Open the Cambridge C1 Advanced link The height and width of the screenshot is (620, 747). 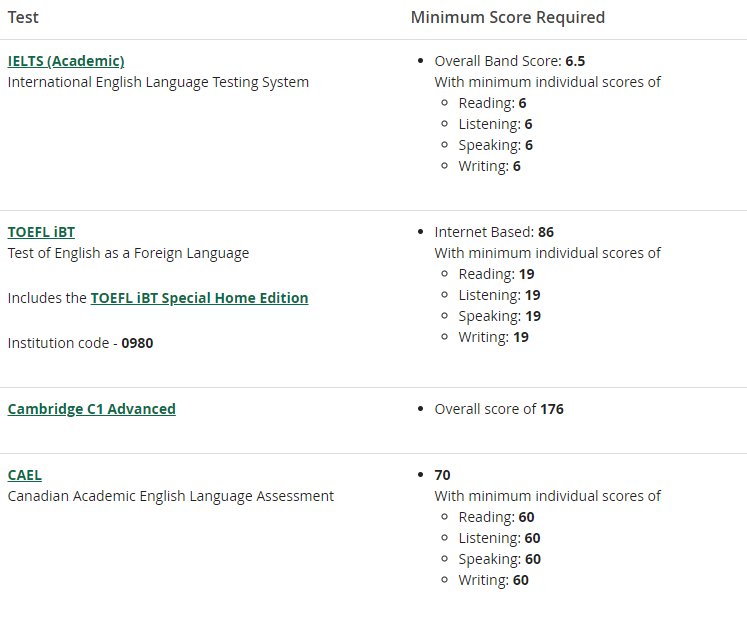91,409
